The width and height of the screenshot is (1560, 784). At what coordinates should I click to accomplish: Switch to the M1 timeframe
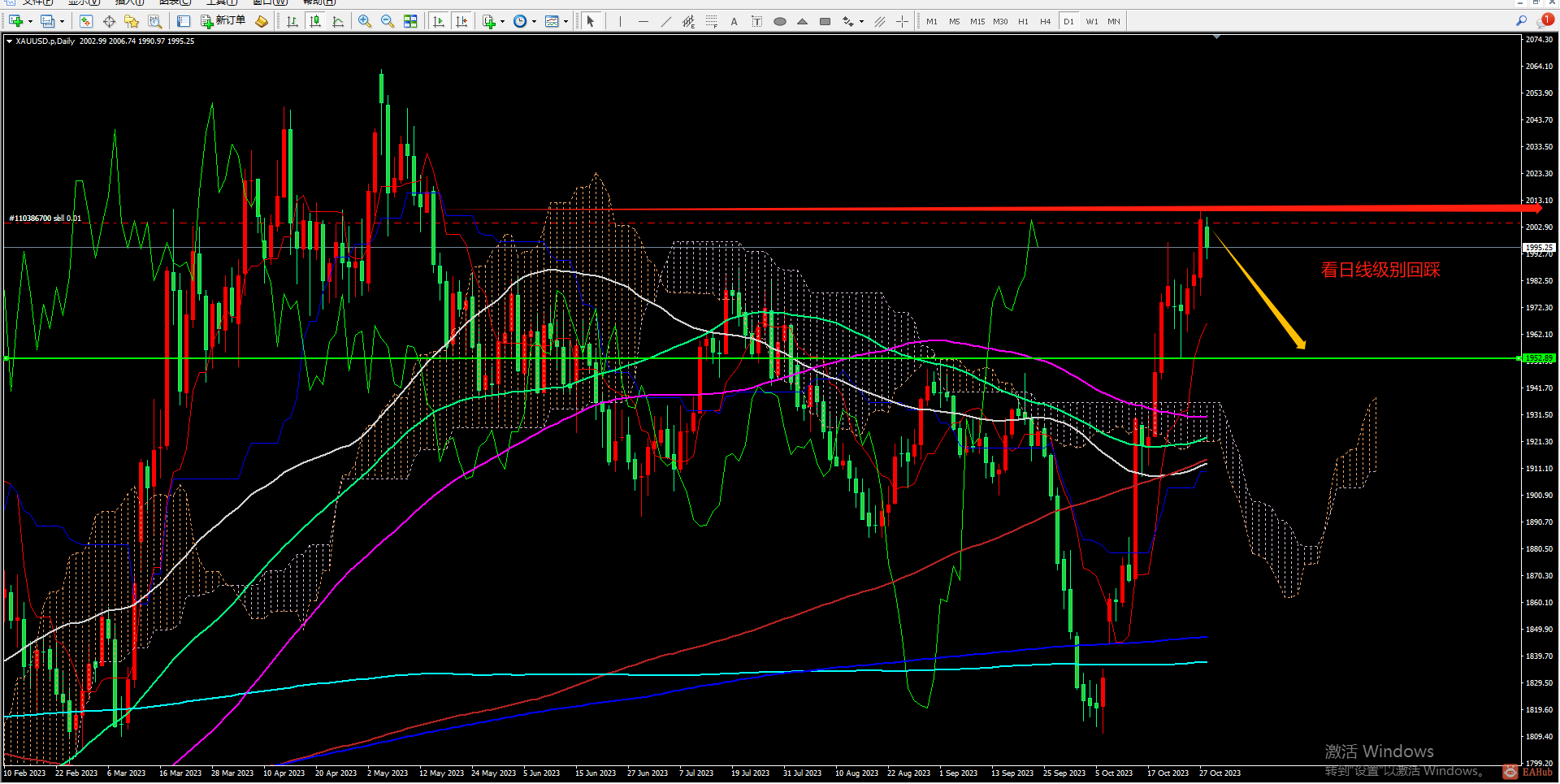click(932, 21)
